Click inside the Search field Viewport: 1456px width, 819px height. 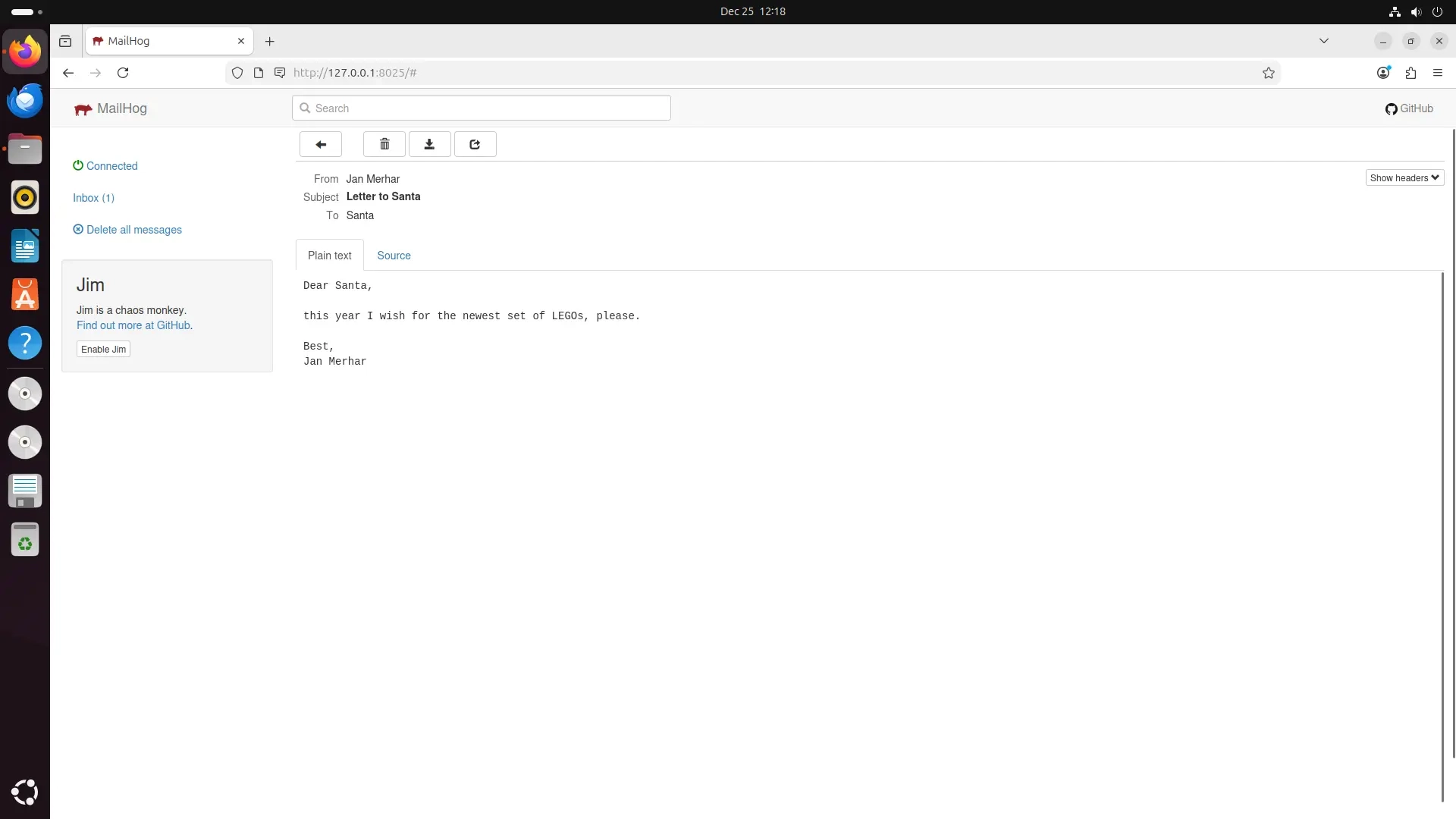481,108
